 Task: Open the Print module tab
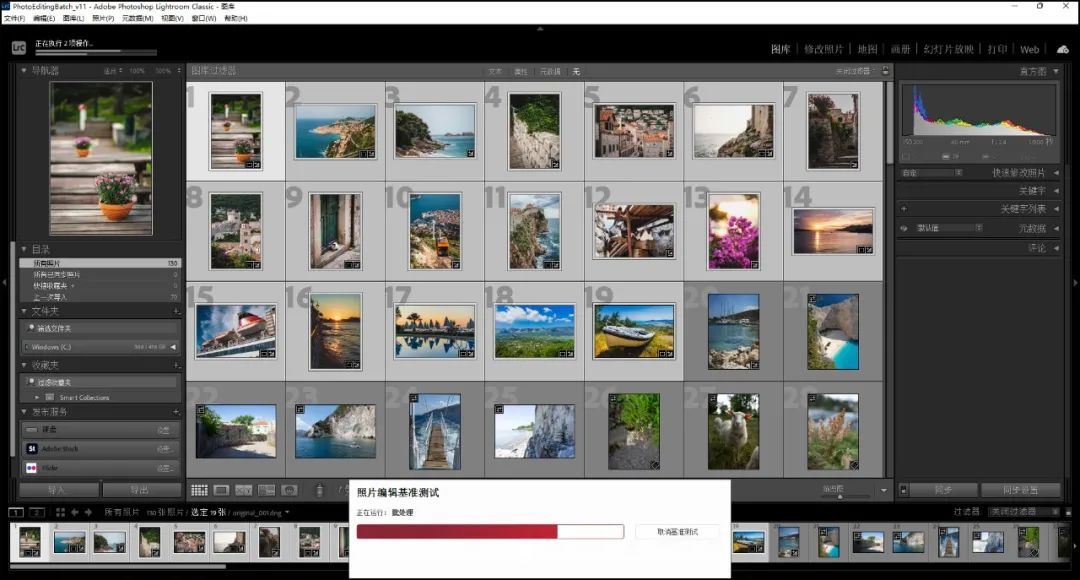(997, 49)
